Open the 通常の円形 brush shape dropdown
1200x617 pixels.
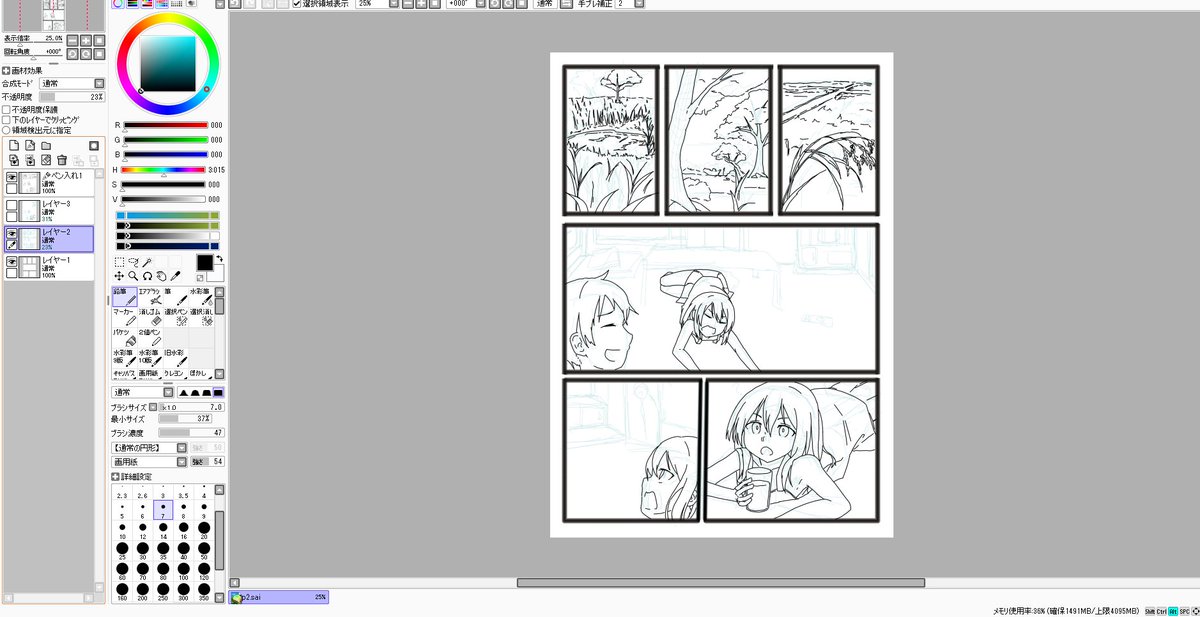coord(182,448)
